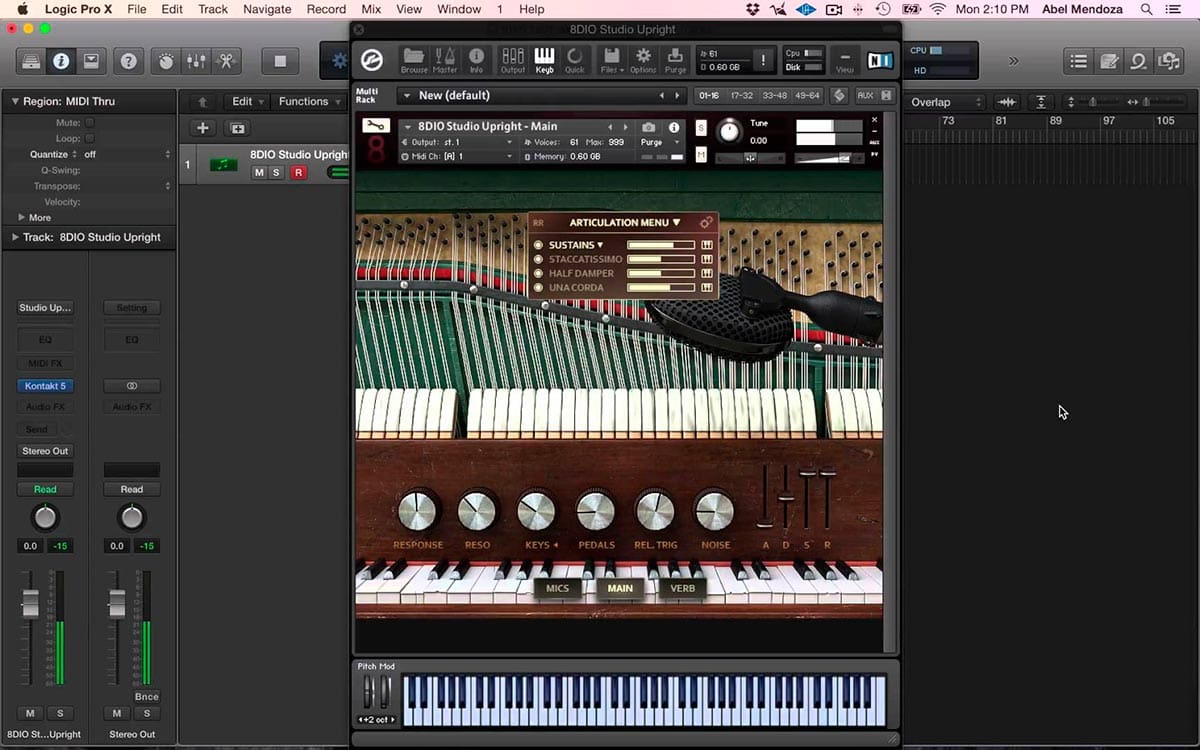Click the Stop transport button
This screenshot has height=750, width=1200.
click(x=281, y=61)
